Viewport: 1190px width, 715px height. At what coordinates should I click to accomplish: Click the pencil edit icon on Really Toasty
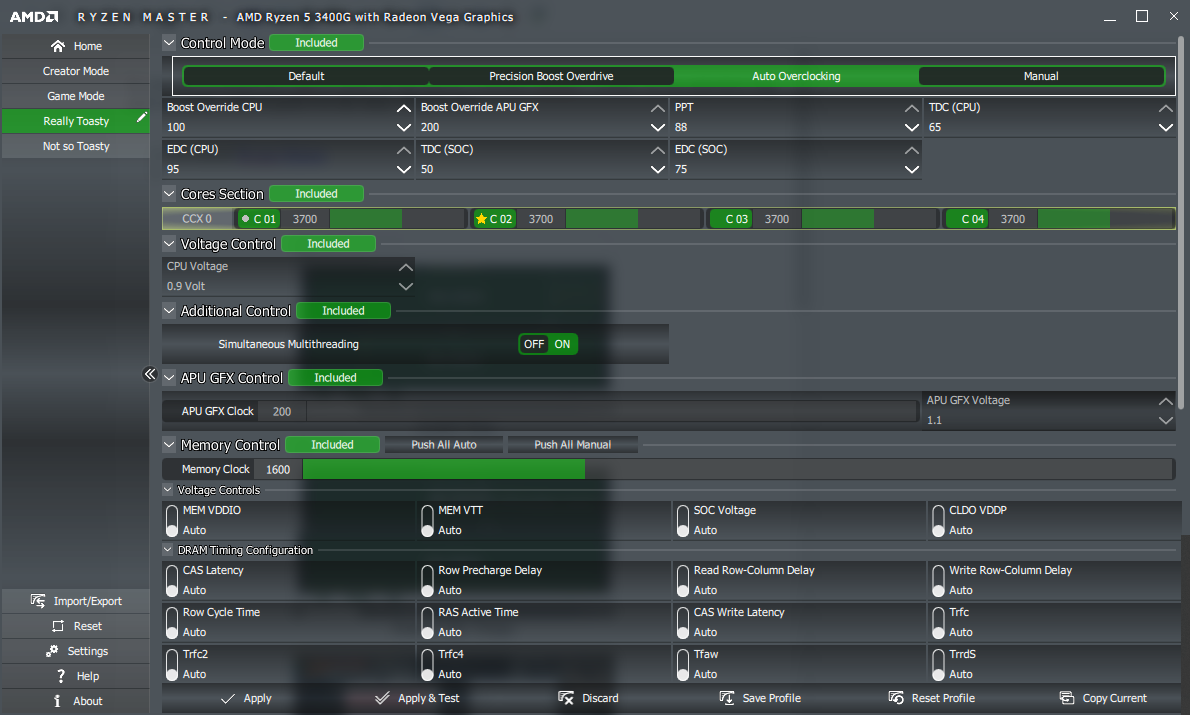pyautogui.click(x=141, y=118)
